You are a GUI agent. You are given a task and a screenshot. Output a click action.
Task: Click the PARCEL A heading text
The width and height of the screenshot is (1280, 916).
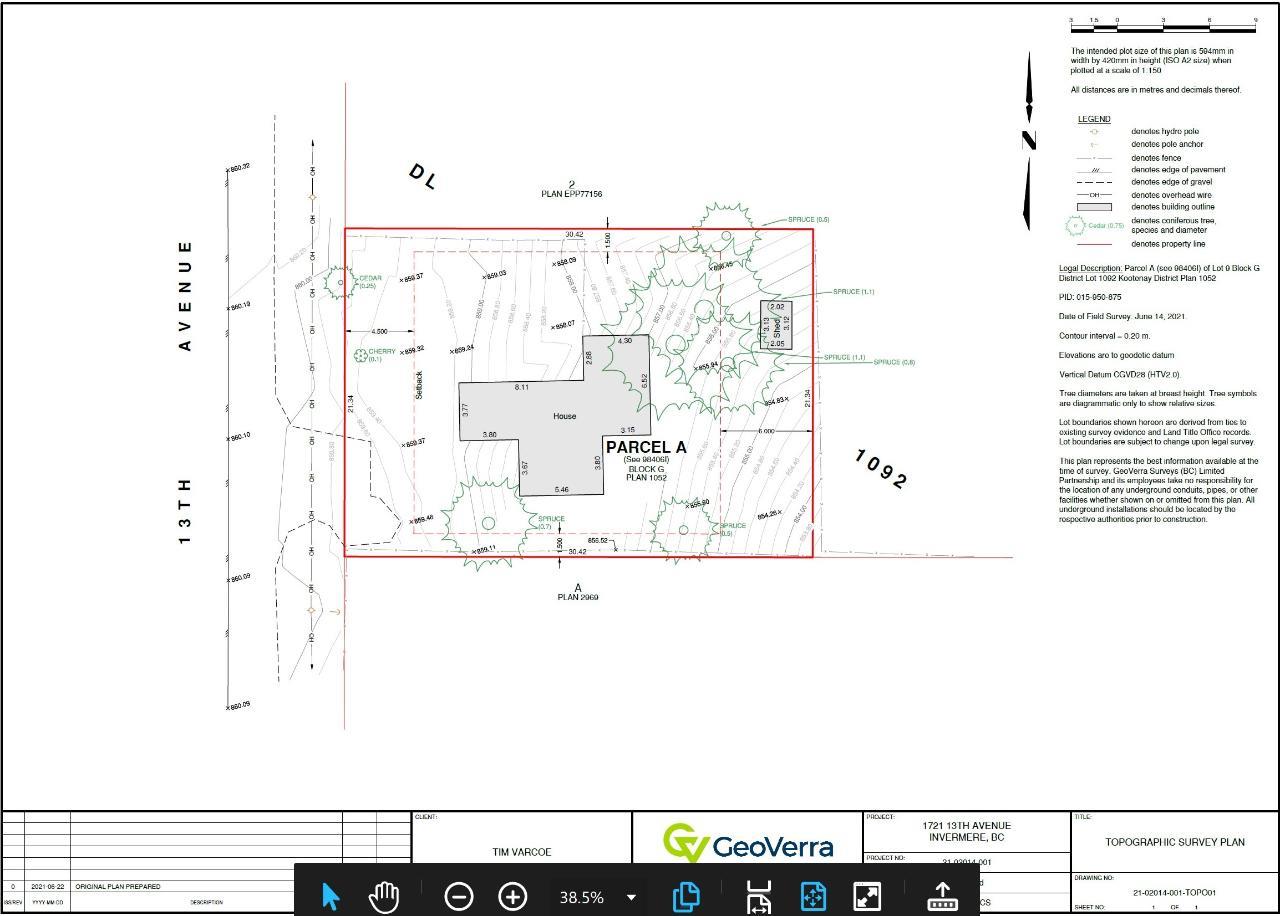click(646, 447)
